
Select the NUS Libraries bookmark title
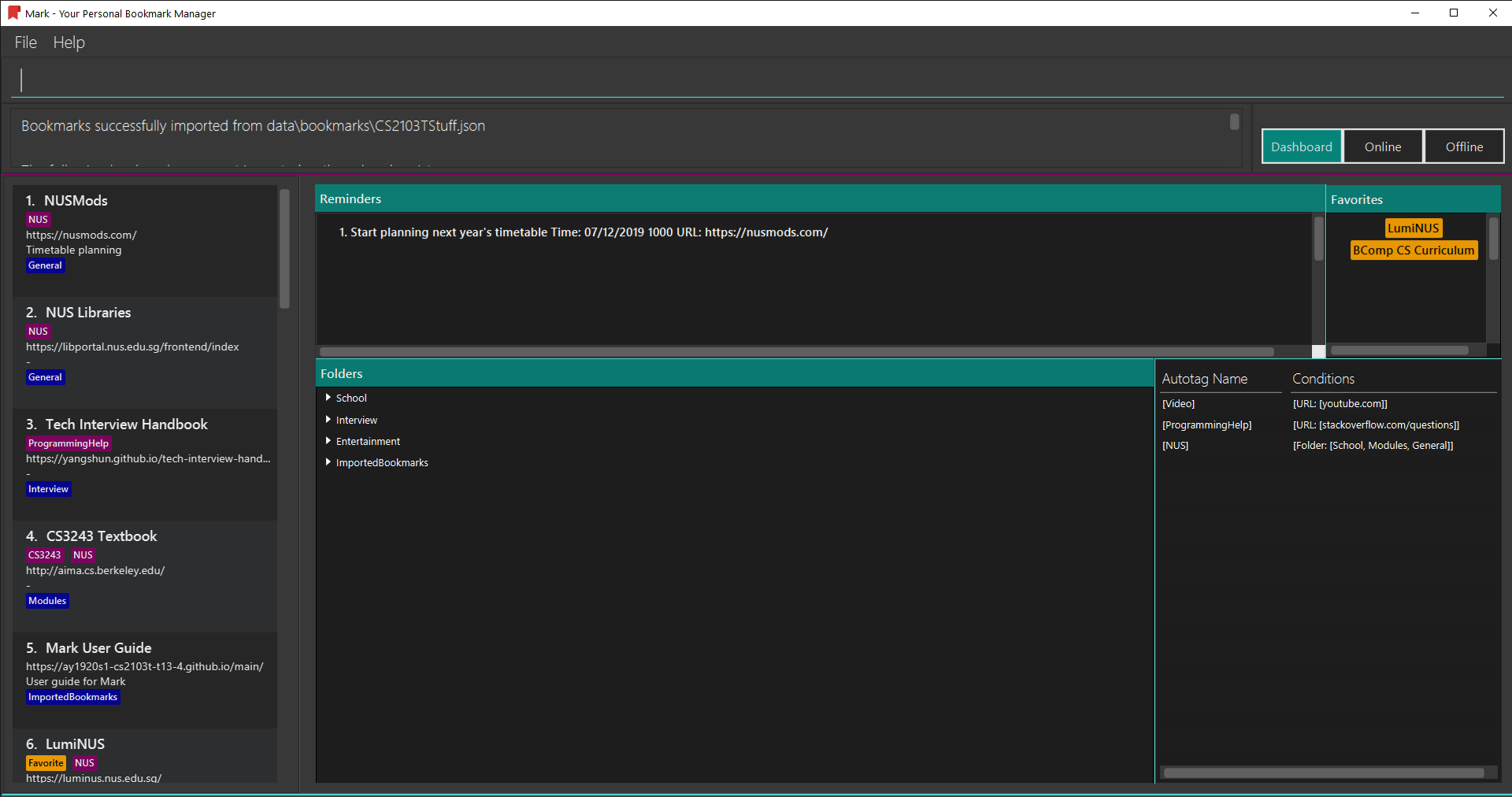(88, 312)
